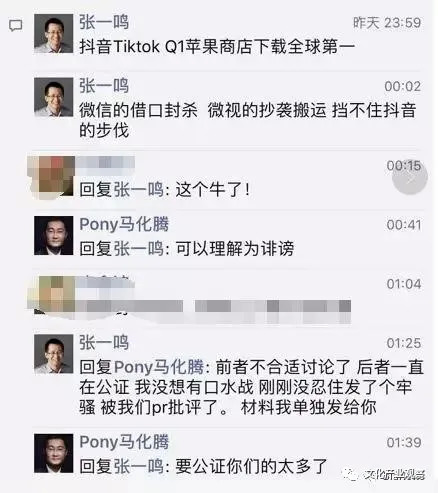This screenshot has width=438, height=493.
Task: Tap the blurred avatar on the 01:04 comment
Action: pos(53,295)
